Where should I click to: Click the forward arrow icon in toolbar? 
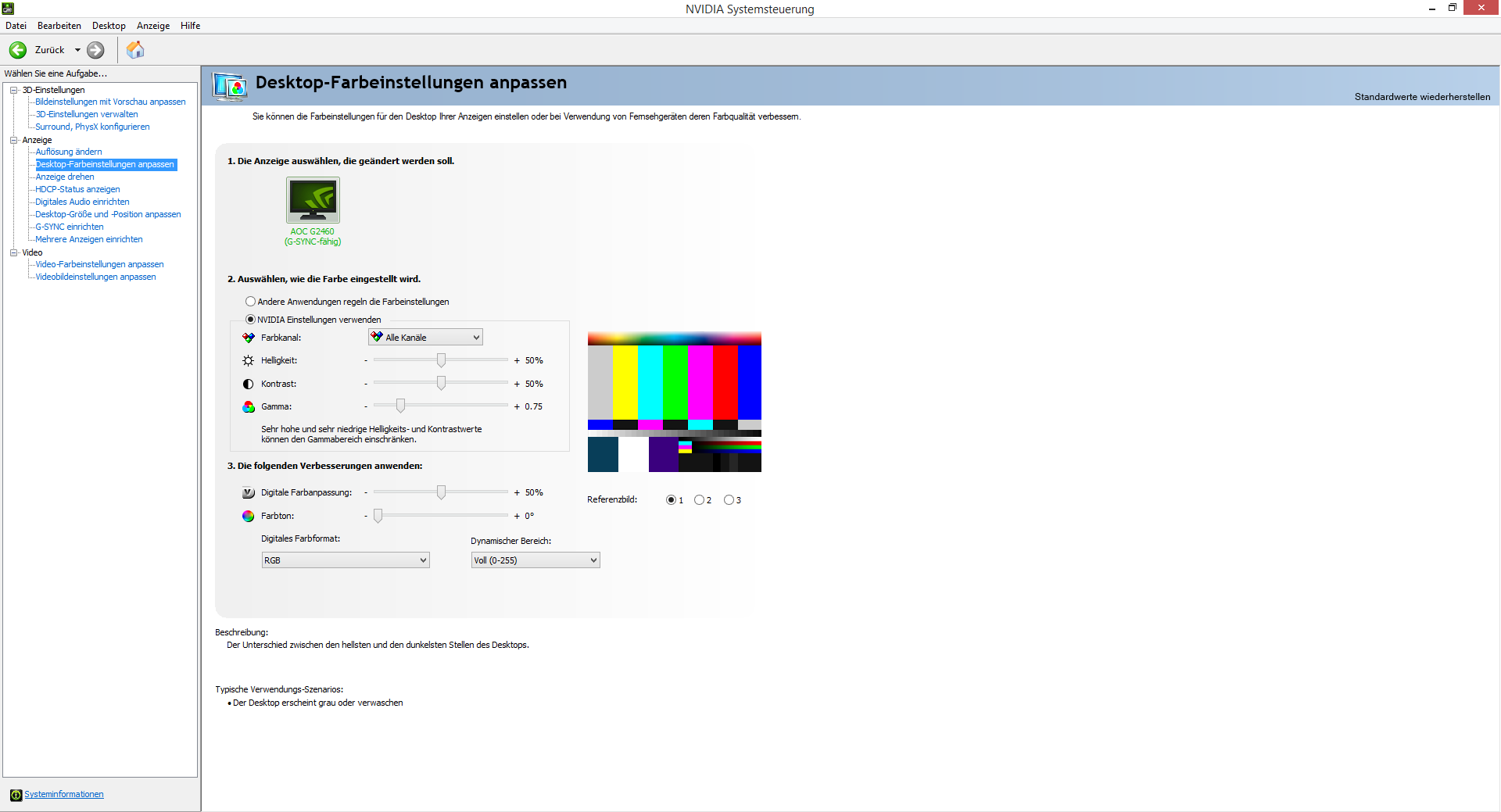point(95,50)
